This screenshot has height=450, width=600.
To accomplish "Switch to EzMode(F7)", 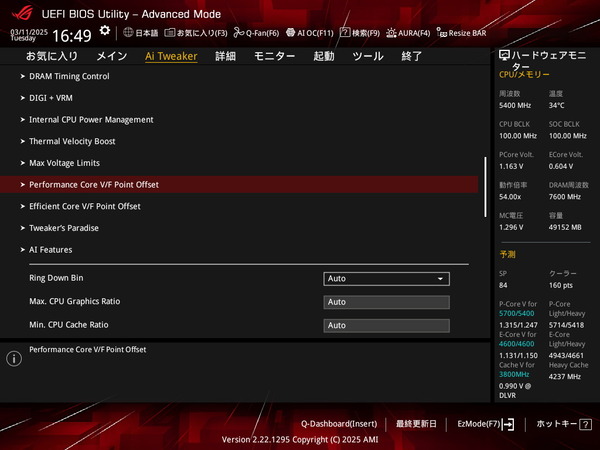I will (479, 424).
